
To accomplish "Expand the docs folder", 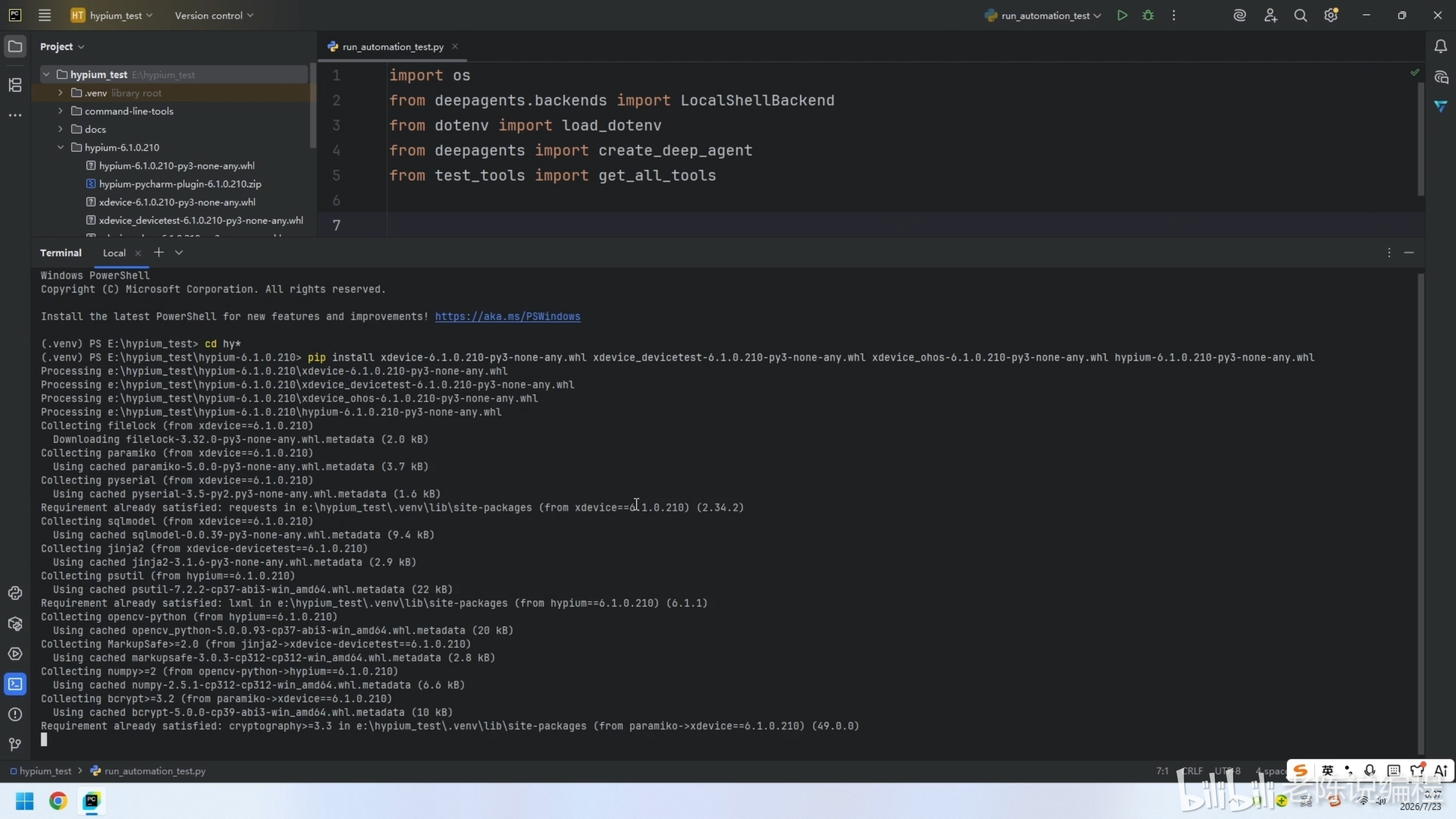I will click(x=61, y=129).
